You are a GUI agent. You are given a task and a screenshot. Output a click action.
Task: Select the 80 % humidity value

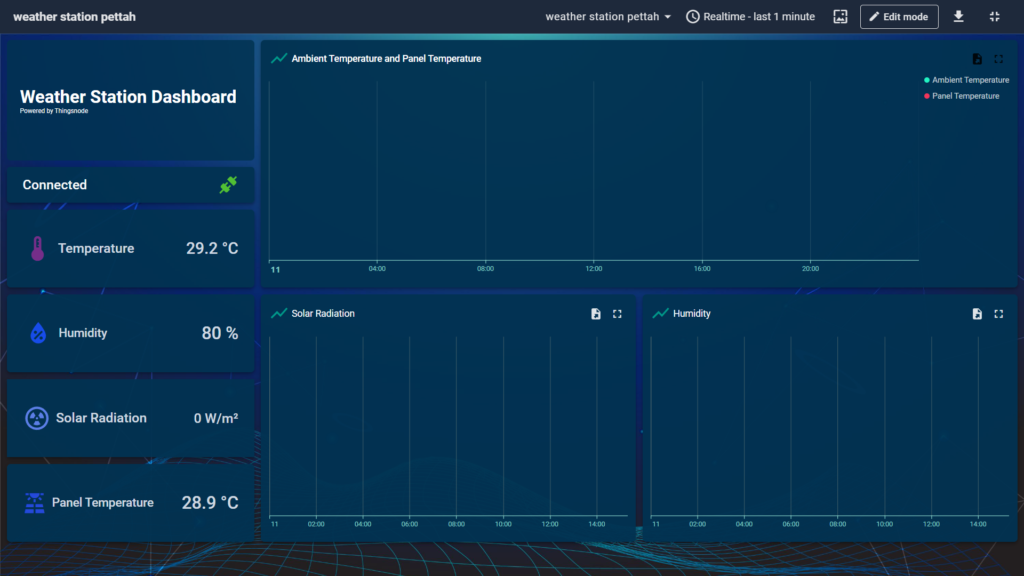pyautogui.click(x=220, y=333)
